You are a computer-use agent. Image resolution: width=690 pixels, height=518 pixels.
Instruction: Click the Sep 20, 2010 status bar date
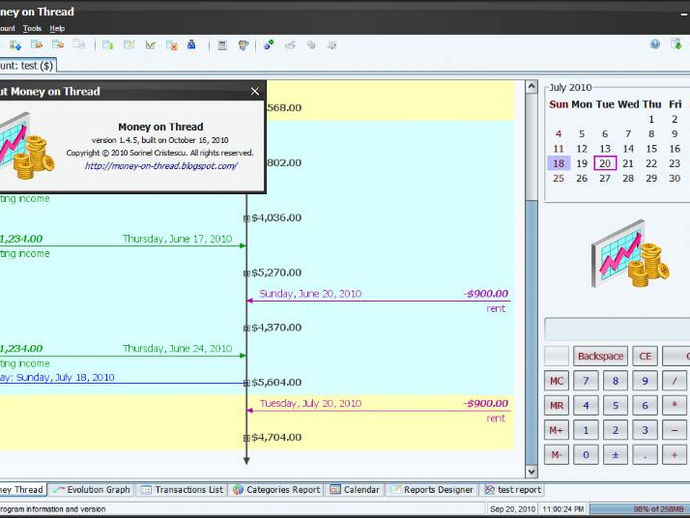[512, 509]
